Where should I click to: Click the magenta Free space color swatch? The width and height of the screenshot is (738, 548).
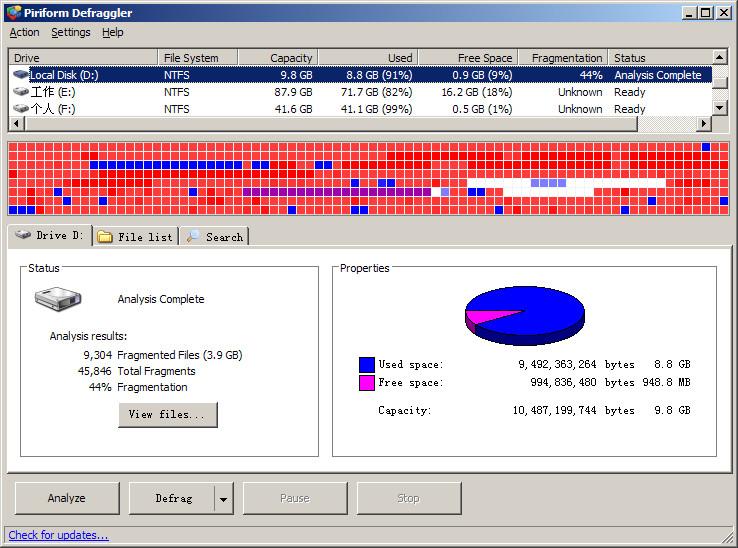tap(366, 383)
